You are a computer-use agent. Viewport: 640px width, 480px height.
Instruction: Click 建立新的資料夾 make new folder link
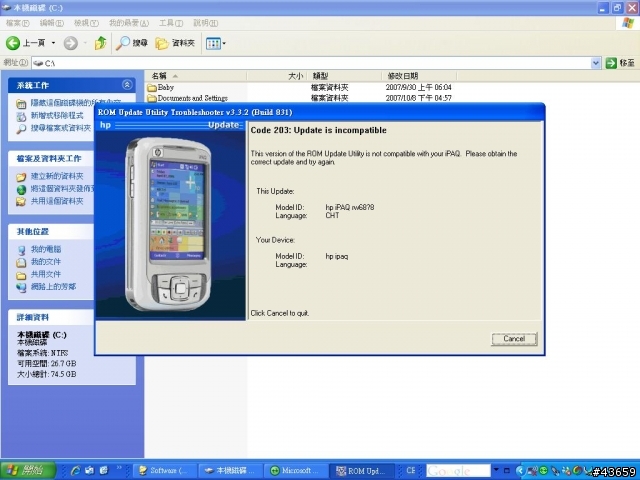pyautogui.click(x=57, y=176)
